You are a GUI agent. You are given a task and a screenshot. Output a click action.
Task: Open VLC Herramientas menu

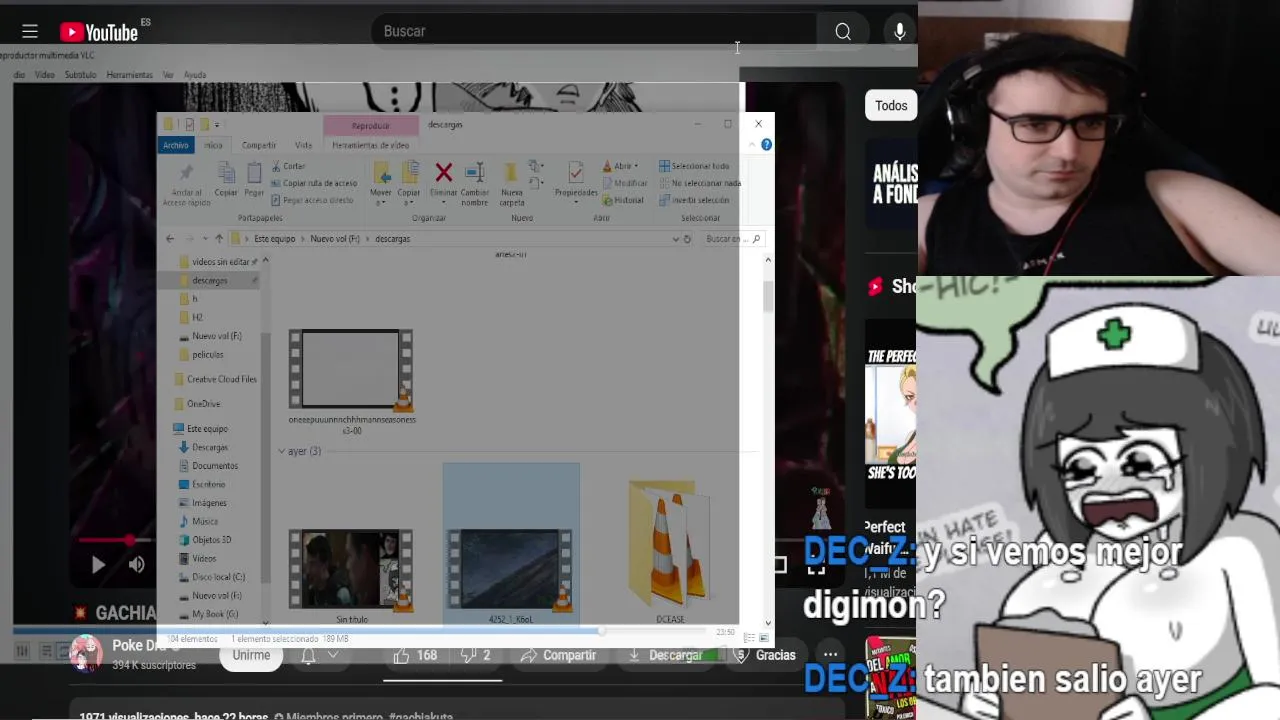129,75
